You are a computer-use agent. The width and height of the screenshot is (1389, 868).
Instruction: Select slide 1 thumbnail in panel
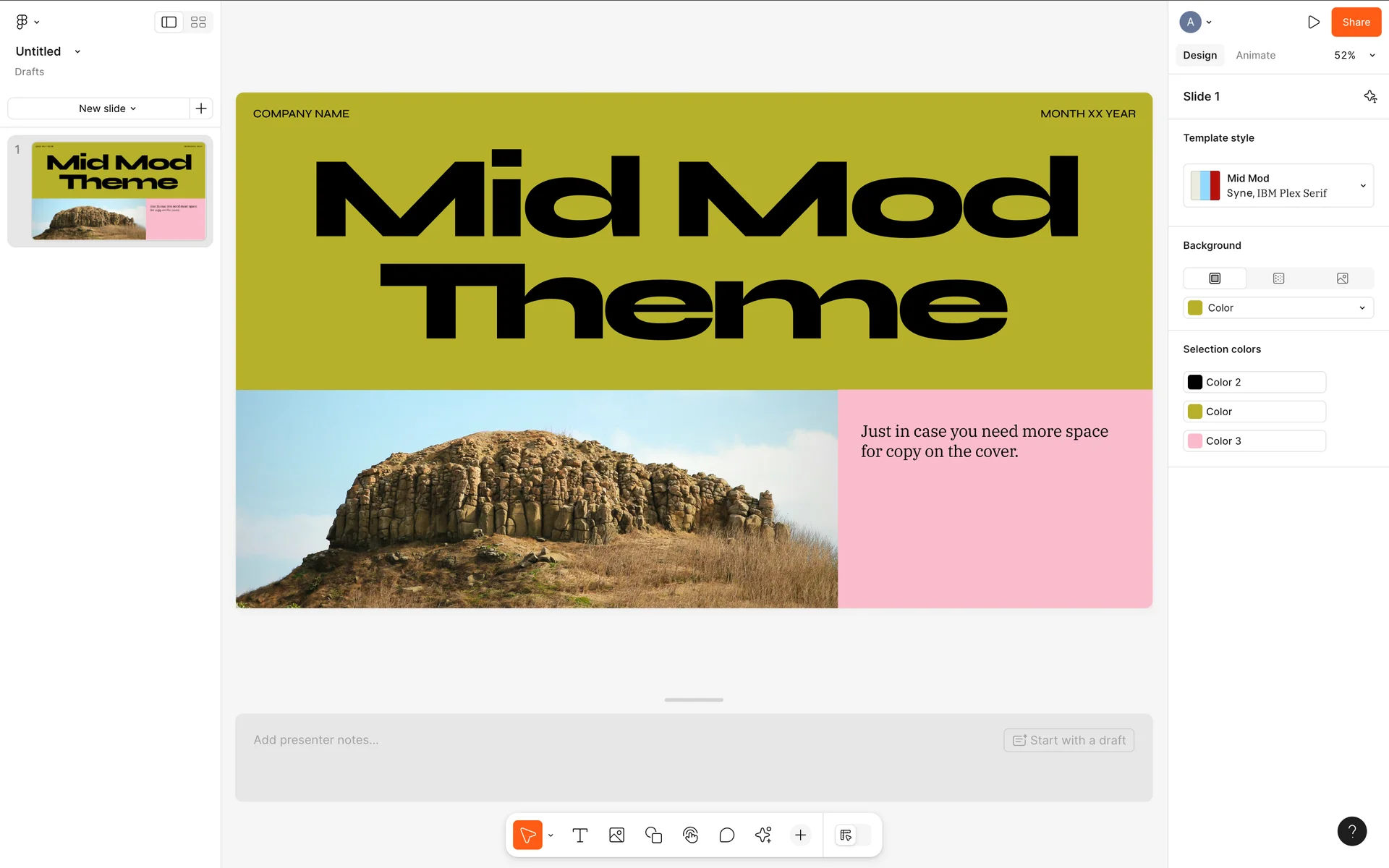119,191
